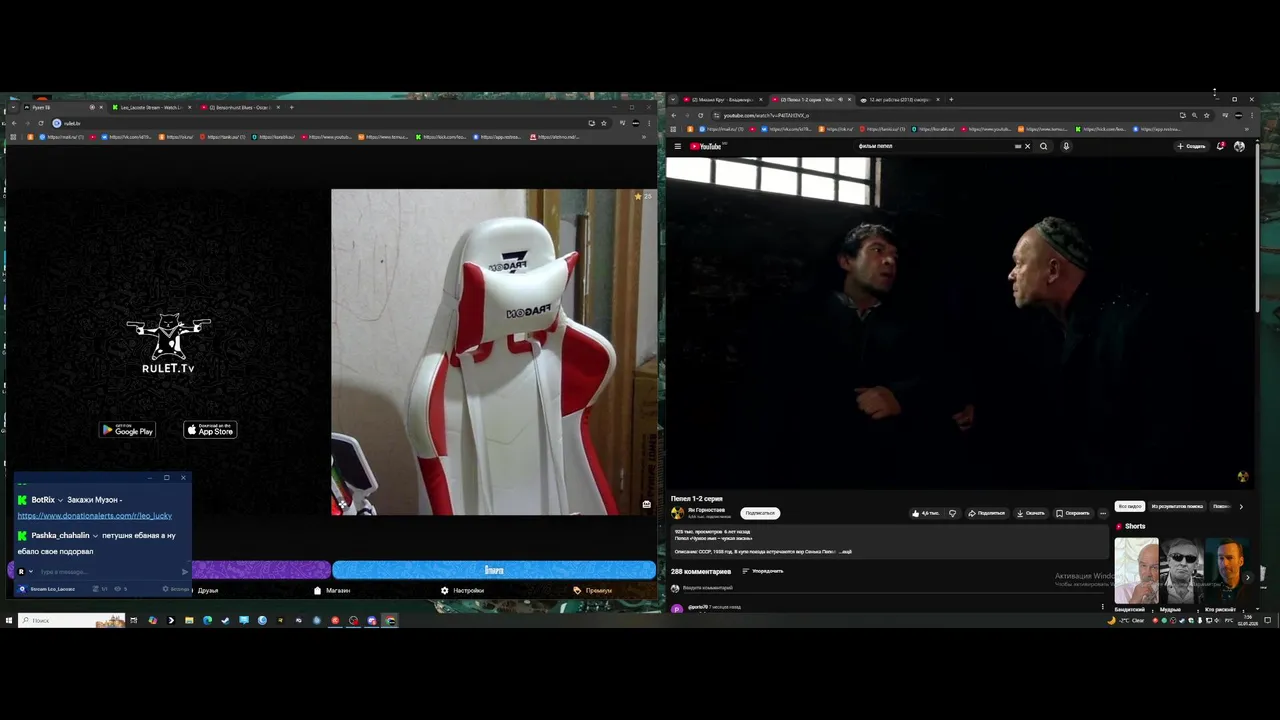This screenshot has height=720, width=1280.
Task: Reload the YouTube browser page
Action: [700, 115]
